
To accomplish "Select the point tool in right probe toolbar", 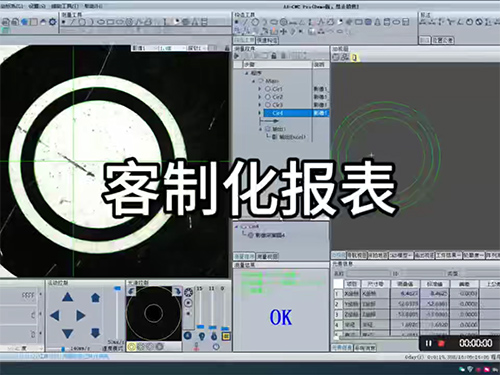I will tap(236, 22).
